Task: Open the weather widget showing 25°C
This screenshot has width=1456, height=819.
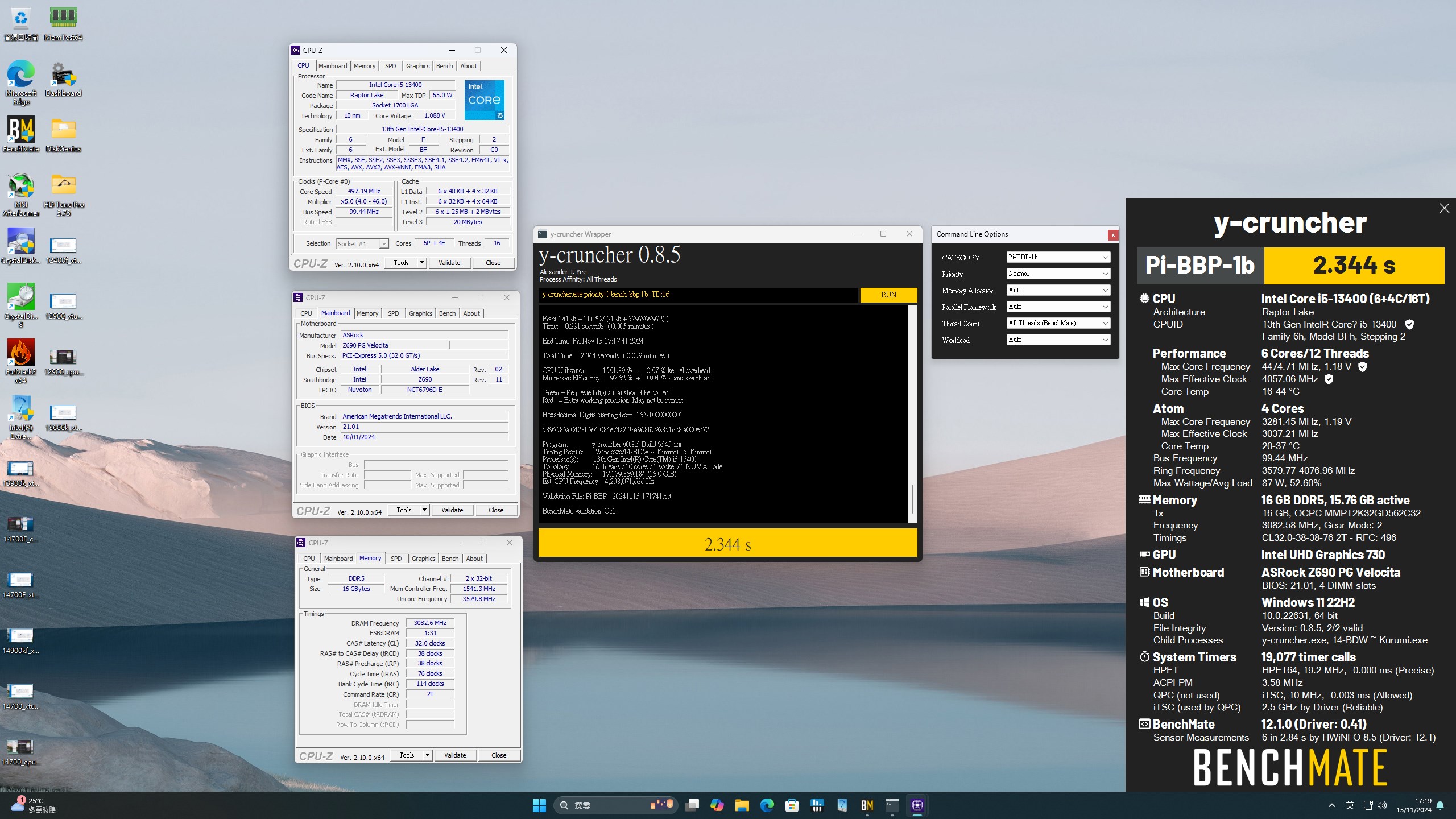Action: pyautogui.click(x=34, y=805)
